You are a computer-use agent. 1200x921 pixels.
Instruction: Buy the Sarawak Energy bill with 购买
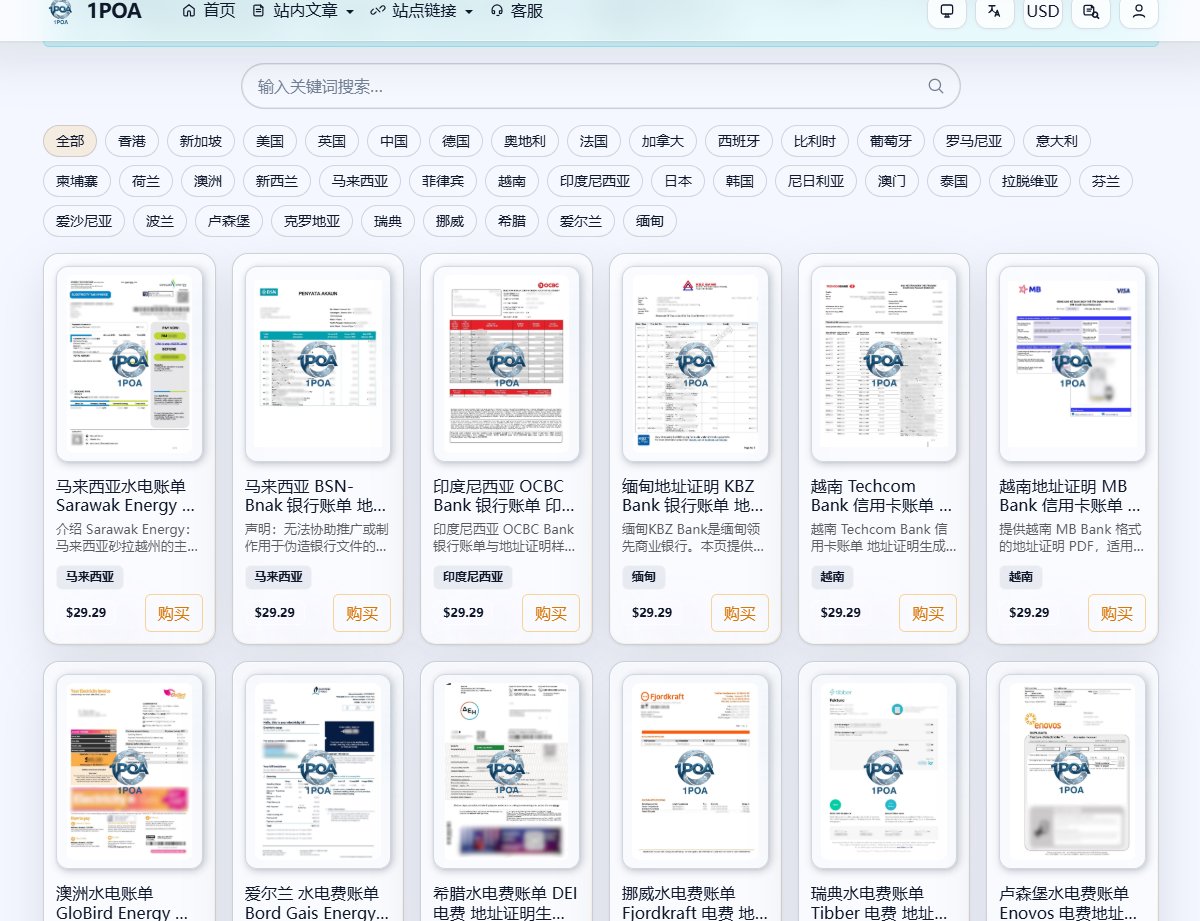click(174, 613)
